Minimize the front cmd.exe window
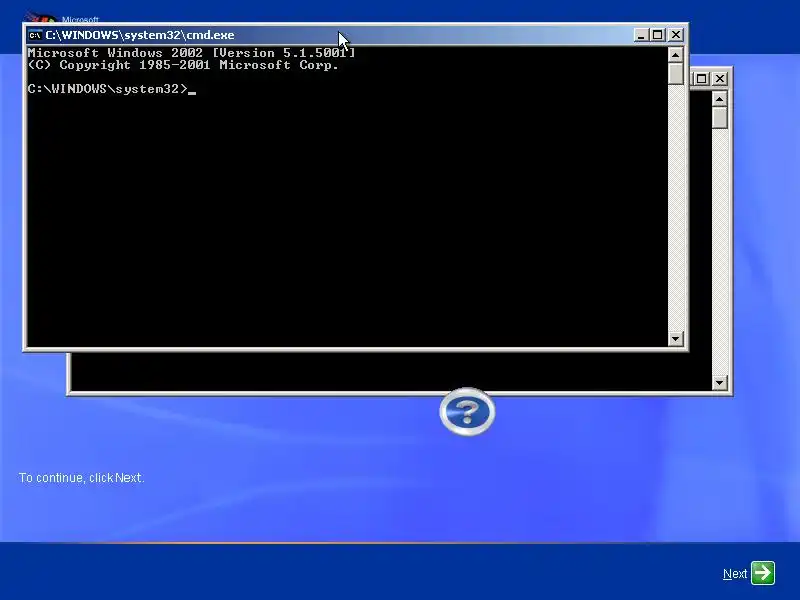 641,35
